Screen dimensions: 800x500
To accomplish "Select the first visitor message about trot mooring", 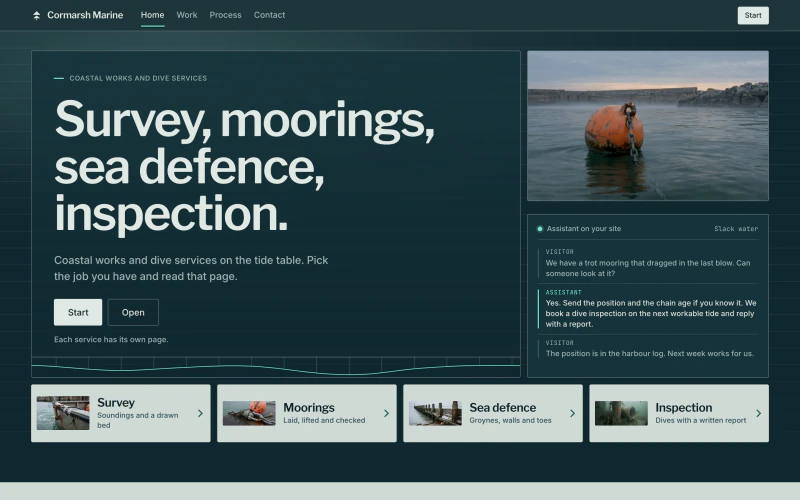I will tap(648, 263).
